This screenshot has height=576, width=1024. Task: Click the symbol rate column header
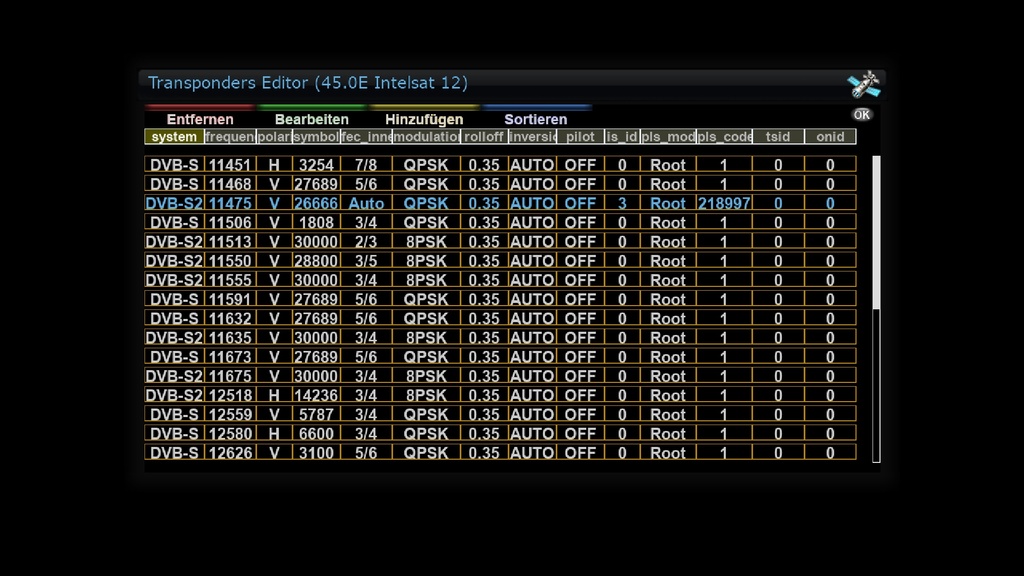(x=316, y=136)
